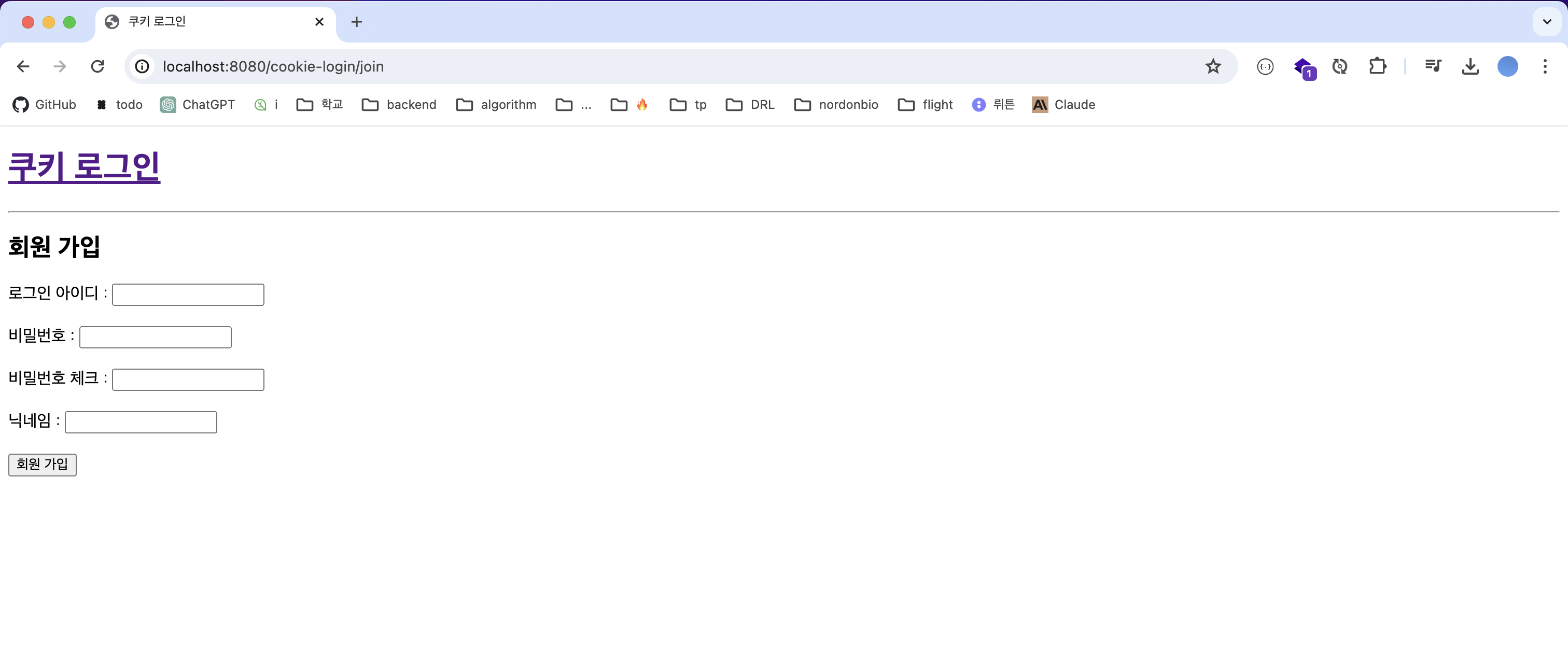The height and width of the screenshot is (646, 1568).
Task: Focus the 닉네임 input field
Action: coord(141,423)
